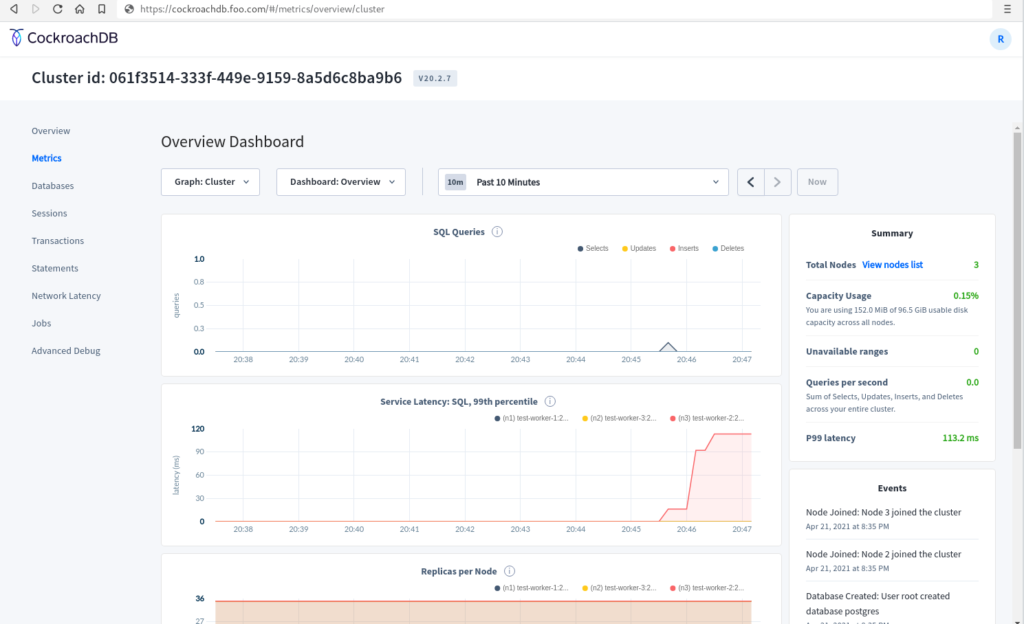Screen dimensions: 1024x624
Task: Click the site info globe icon
Action: click(x=129, y=9)
